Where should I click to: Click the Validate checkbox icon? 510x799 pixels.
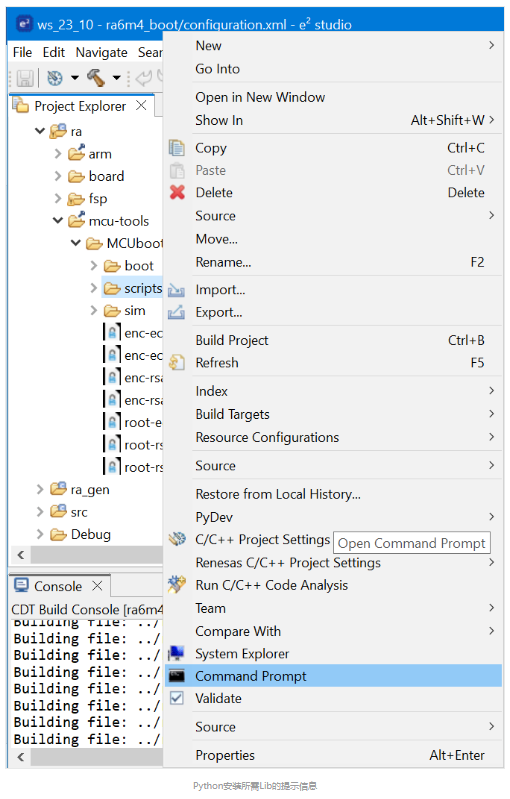point(176,698)
